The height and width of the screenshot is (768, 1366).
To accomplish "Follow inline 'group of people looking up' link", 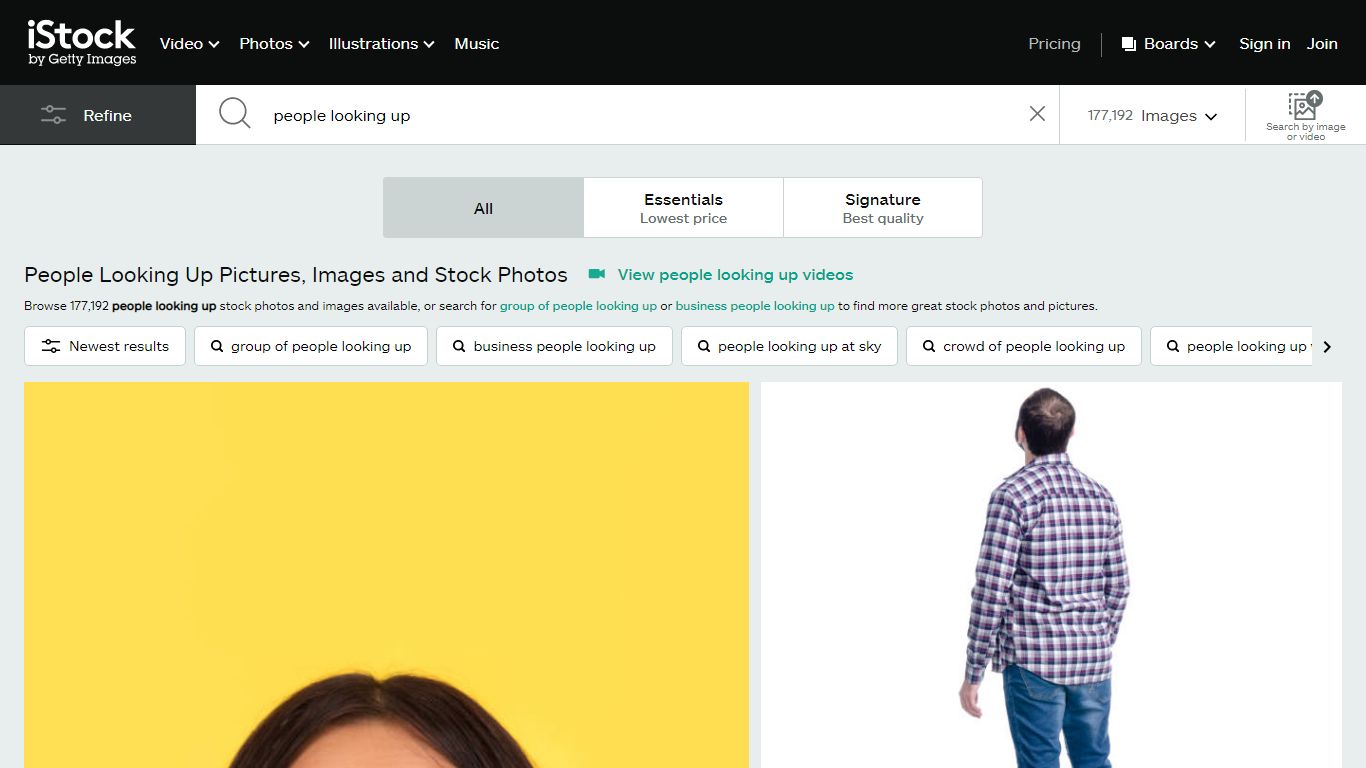I will click(x=578, y=306).
